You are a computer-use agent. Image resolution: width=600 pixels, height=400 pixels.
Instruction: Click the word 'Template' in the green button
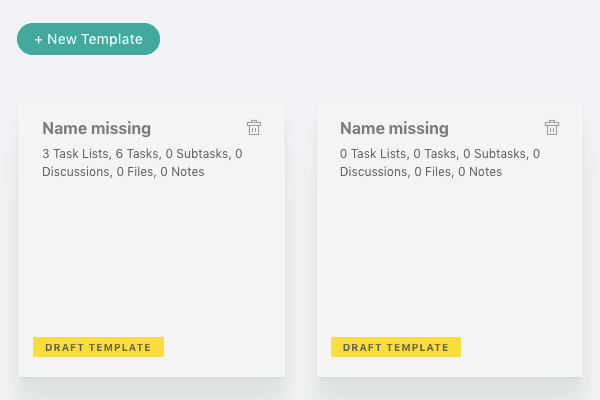112,39
